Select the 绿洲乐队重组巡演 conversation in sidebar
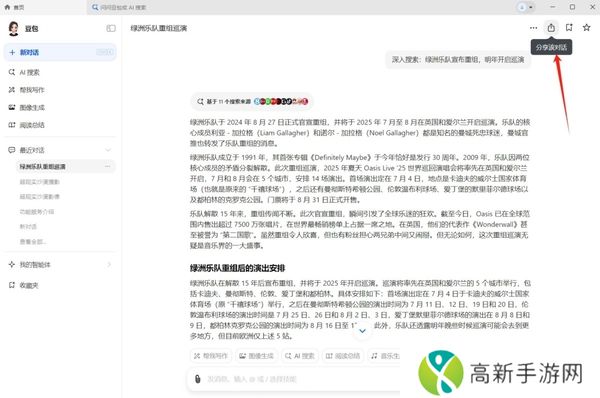Screen dimensions: 600x398 coord(65,166)
